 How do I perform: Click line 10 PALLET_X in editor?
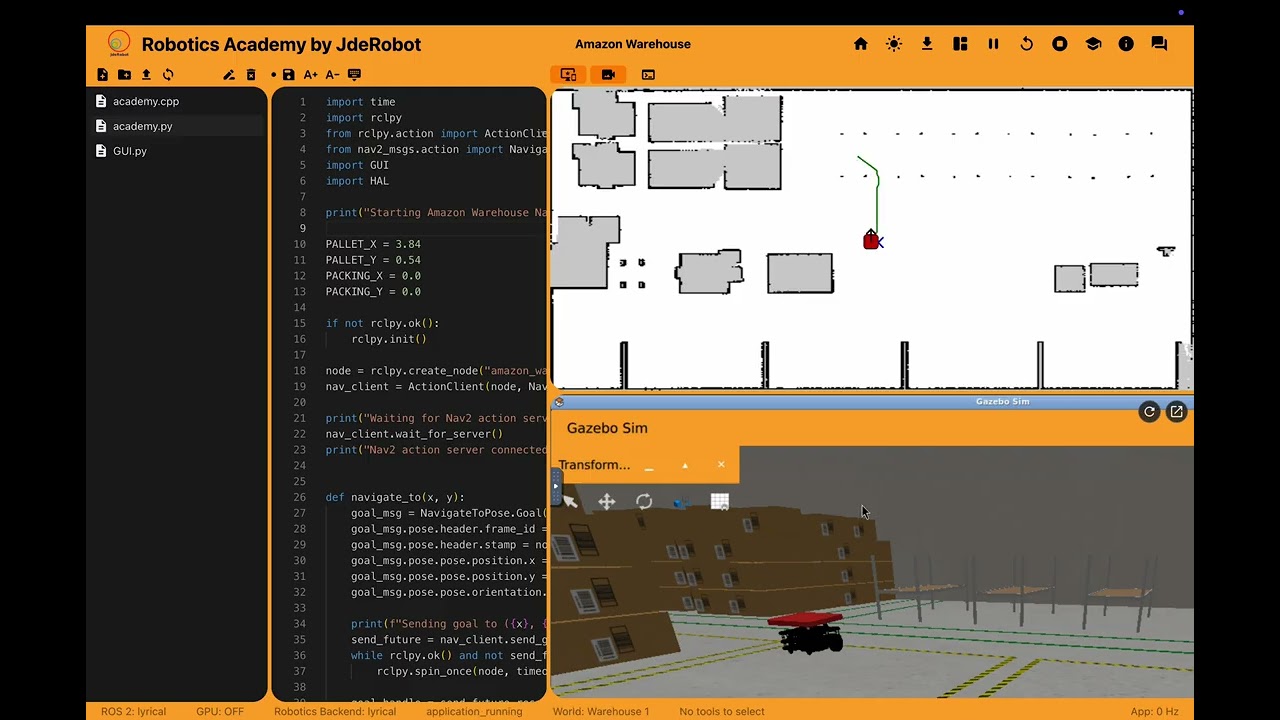coord(373,244)
